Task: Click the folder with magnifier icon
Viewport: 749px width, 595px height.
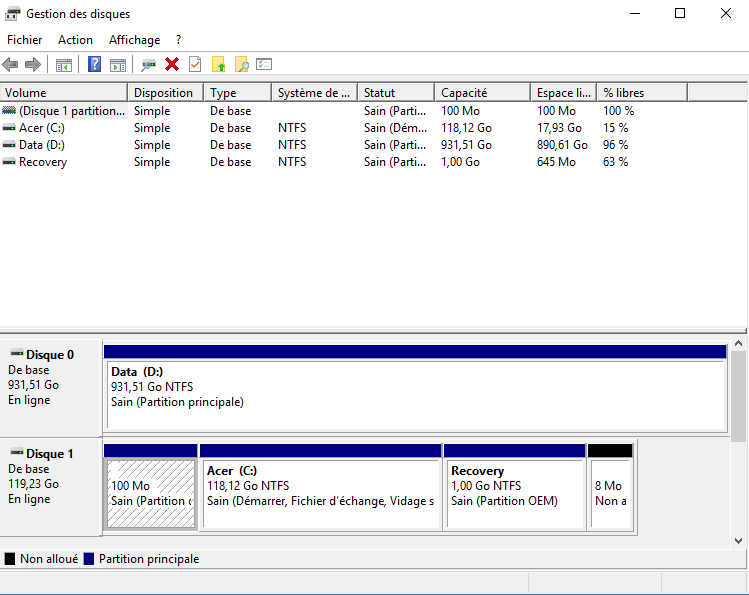Action: click(x=242, y=64)
